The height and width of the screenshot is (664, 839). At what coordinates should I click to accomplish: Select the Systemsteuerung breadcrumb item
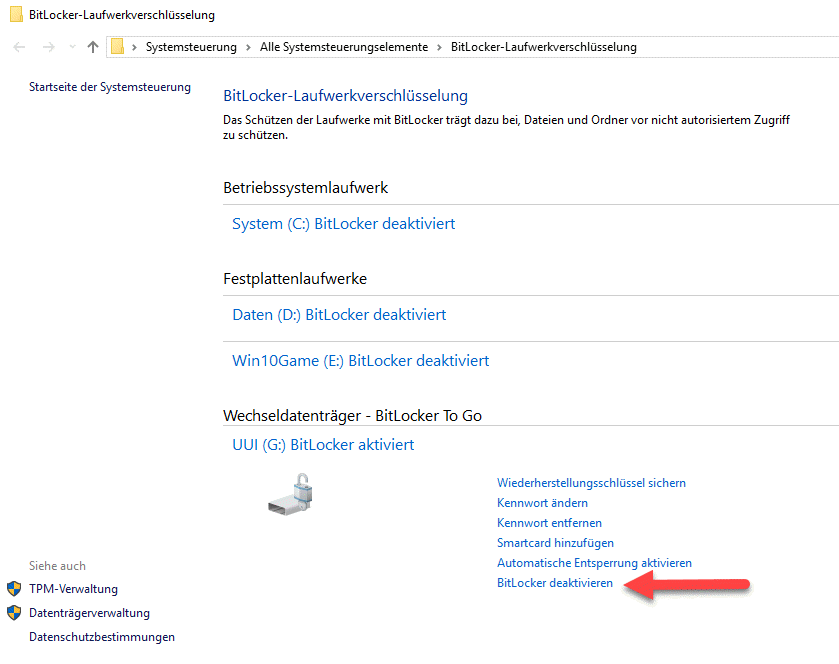click(192, 47)
